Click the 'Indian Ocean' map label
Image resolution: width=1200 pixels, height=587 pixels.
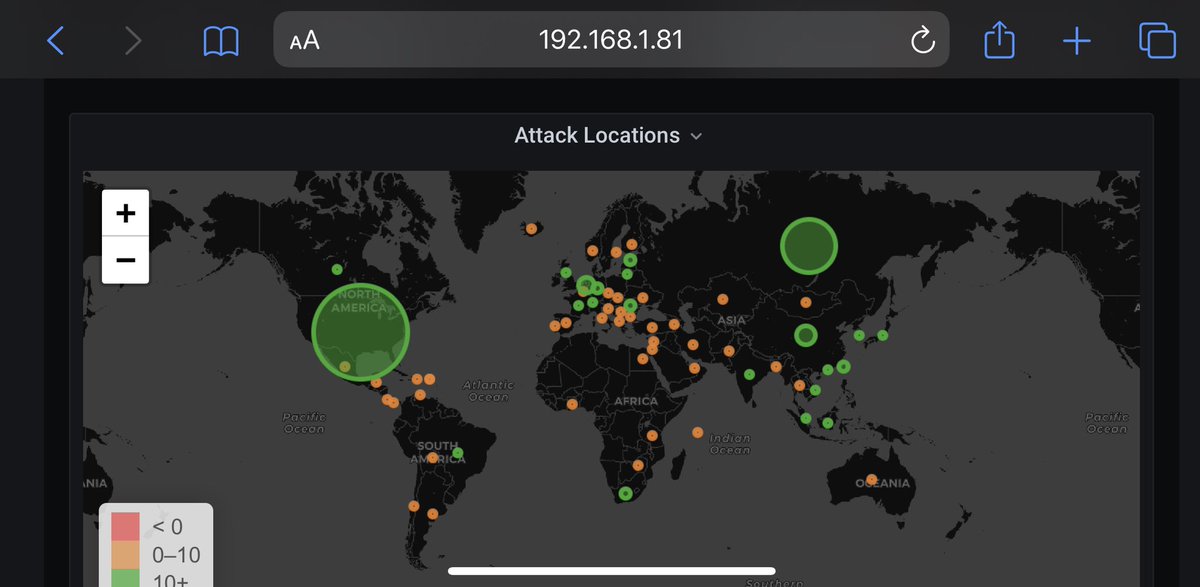[x=729, y=444]
